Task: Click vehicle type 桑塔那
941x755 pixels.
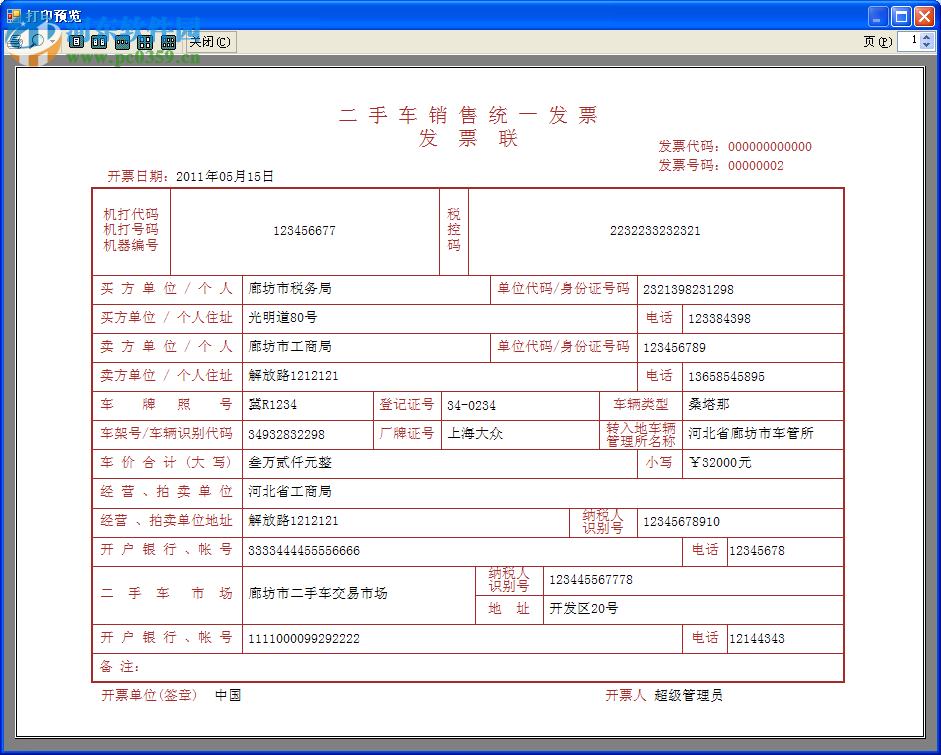Action: (709, 405)
